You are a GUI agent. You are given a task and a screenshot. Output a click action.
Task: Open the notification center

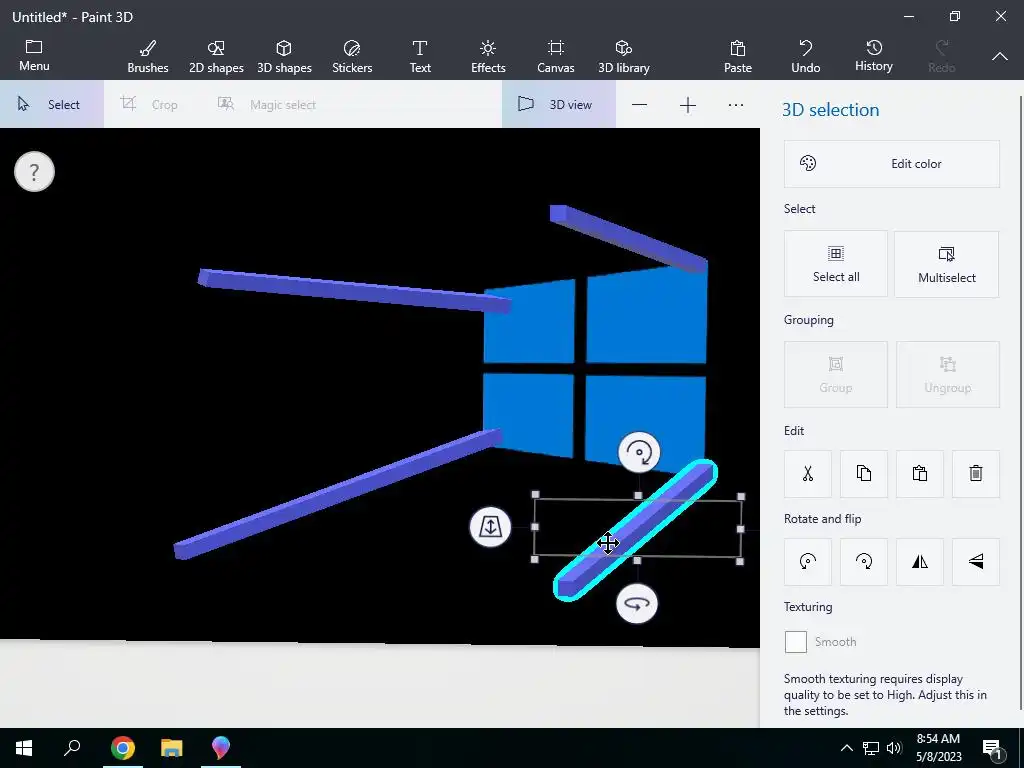point(992,749)
